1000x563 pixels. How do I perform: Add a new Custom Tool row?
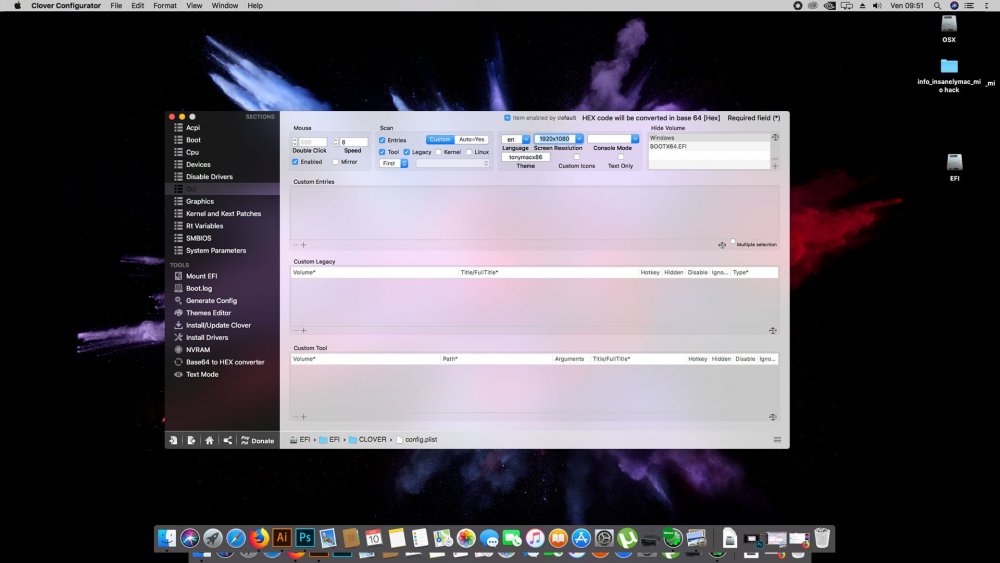tap(304, 417)
